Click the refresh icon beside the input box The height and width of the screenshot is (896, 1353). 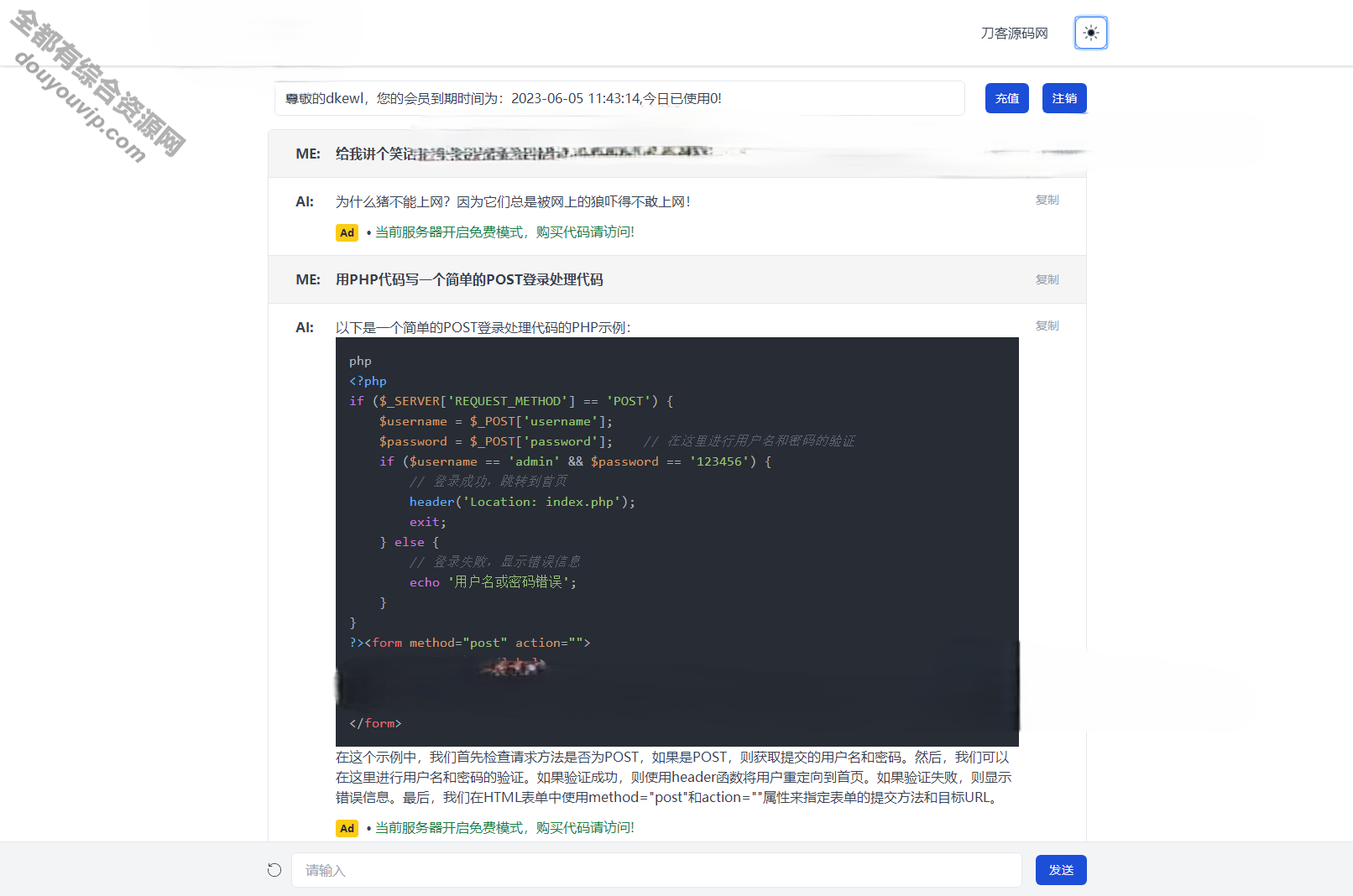coord(274,870)
